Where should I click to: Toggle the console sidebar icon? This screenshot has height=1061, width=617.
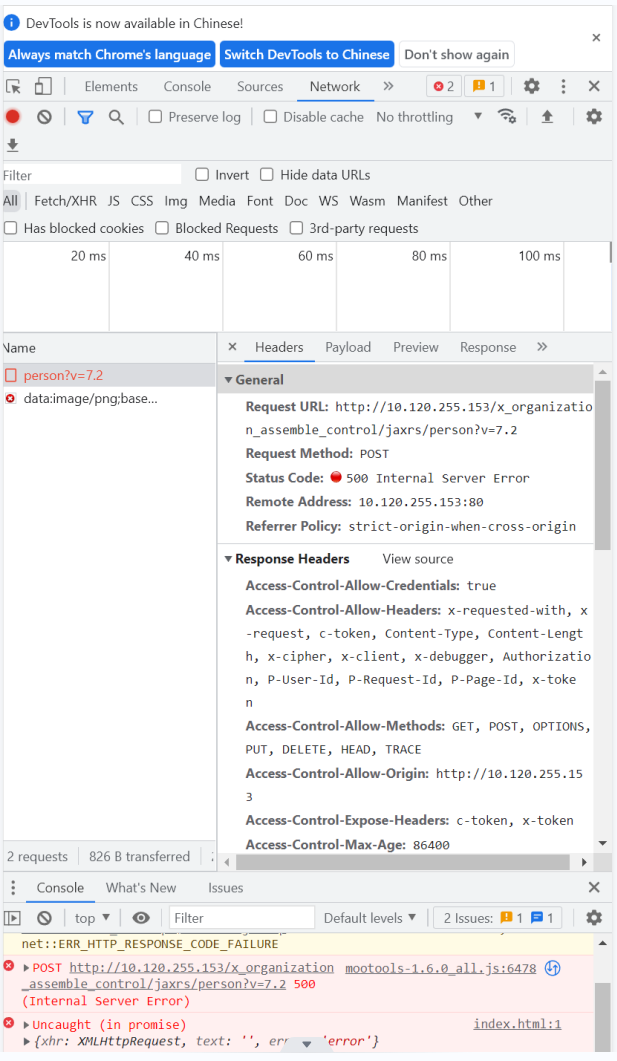pos(13,918)
